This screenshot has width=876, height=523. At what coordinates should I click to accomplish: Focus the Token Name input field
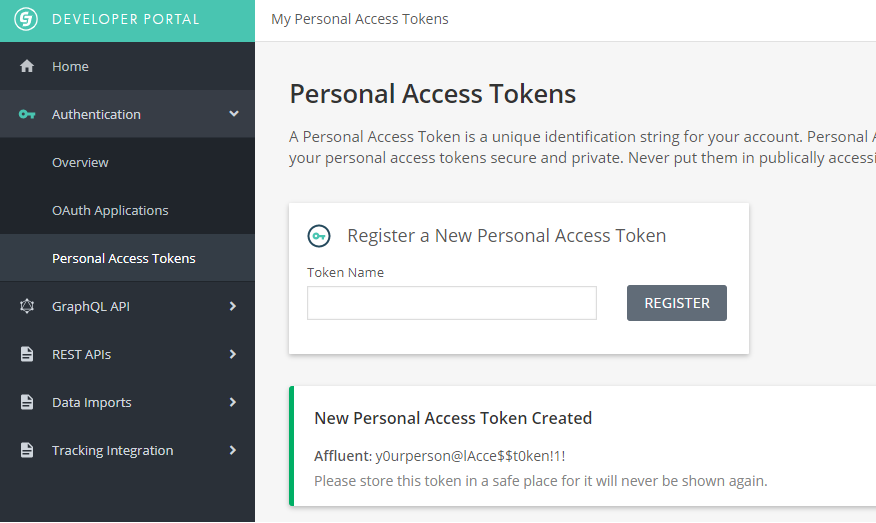pos(451,303)
